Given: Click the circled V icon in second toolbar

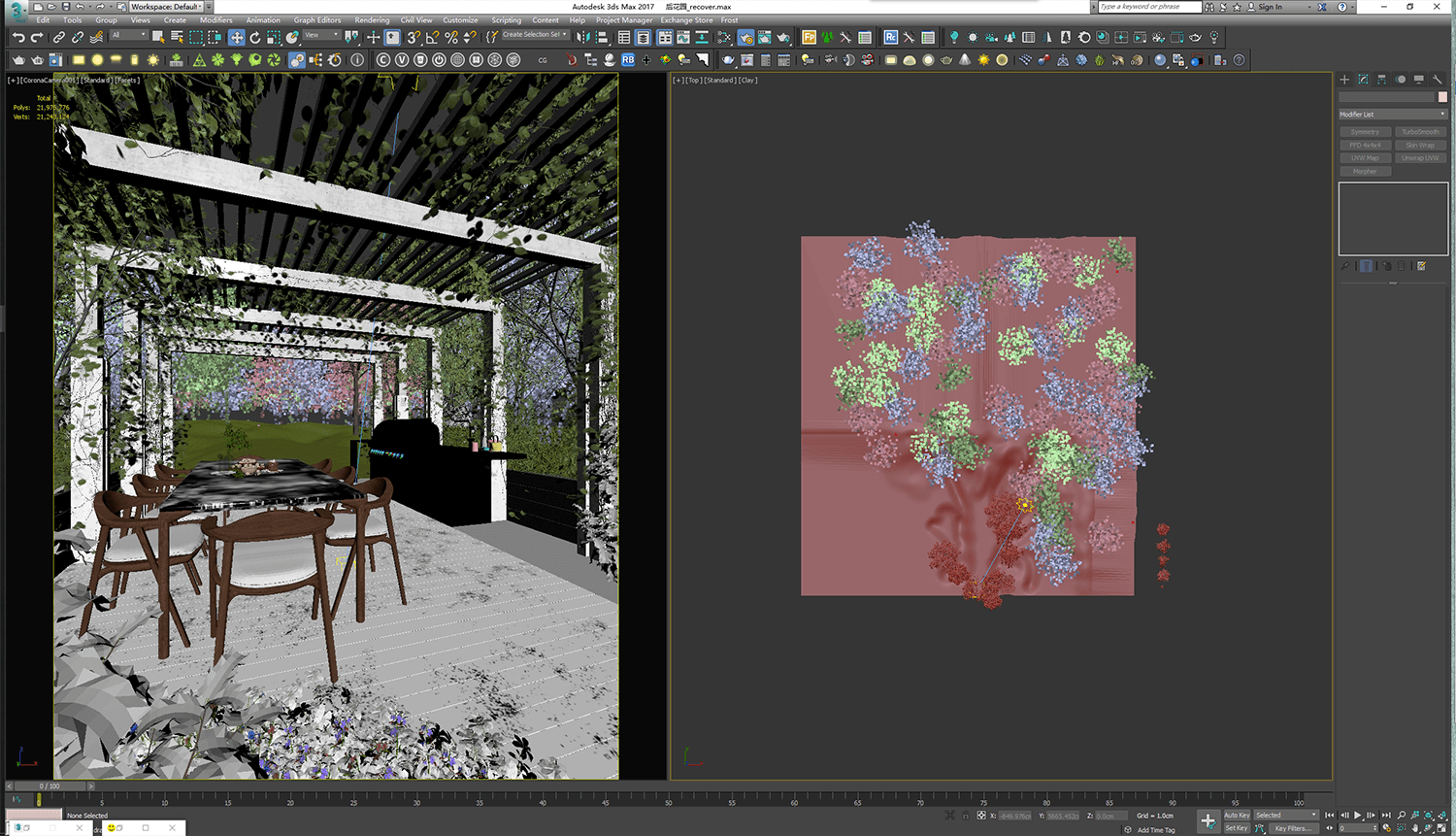Looking at the screenshot, I should (x=402, y=60).
